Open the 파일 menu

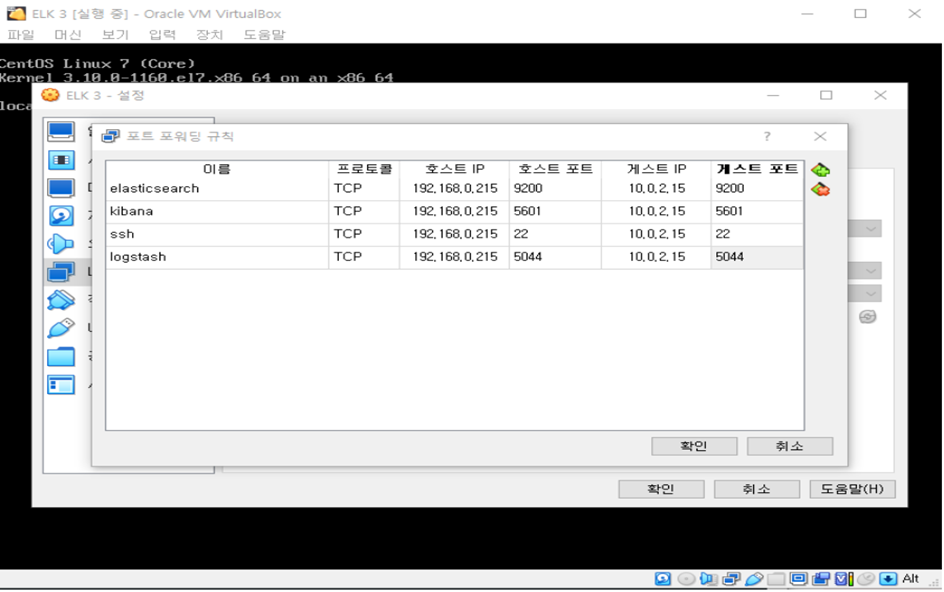click(21, 35)
